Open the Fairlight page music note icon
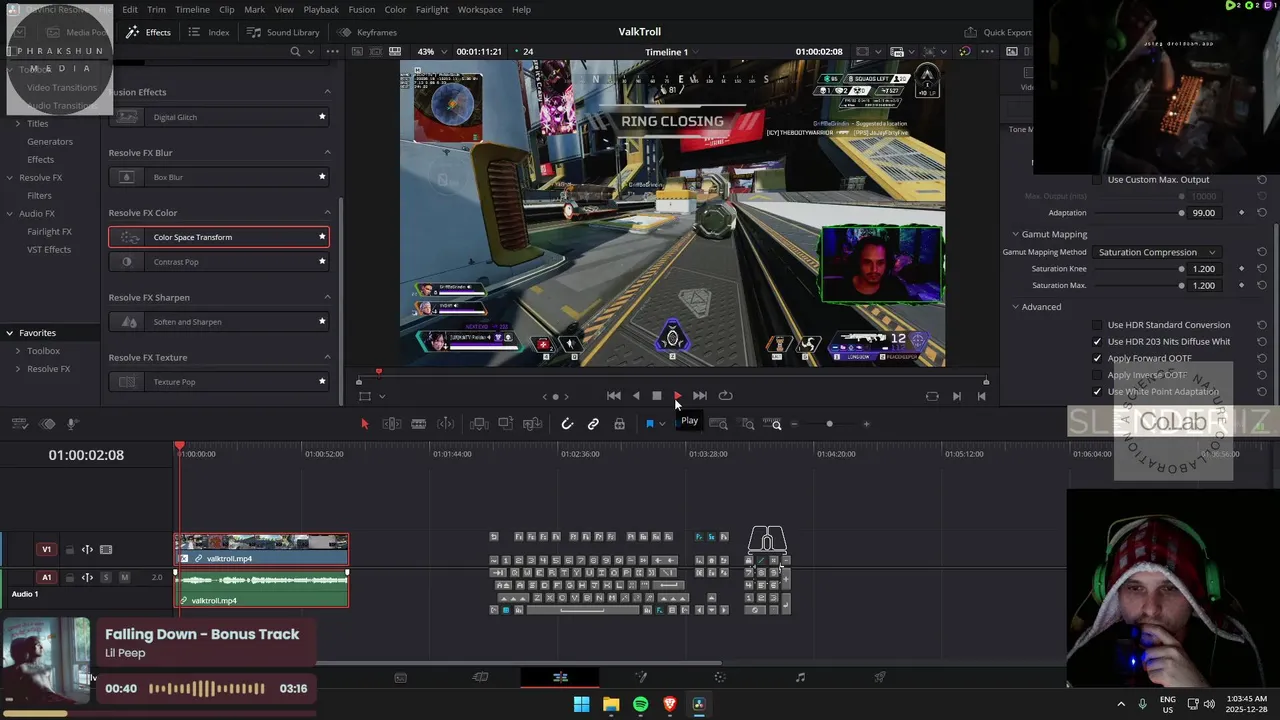This screenshot has width=1280, height=720. (800, 677)
